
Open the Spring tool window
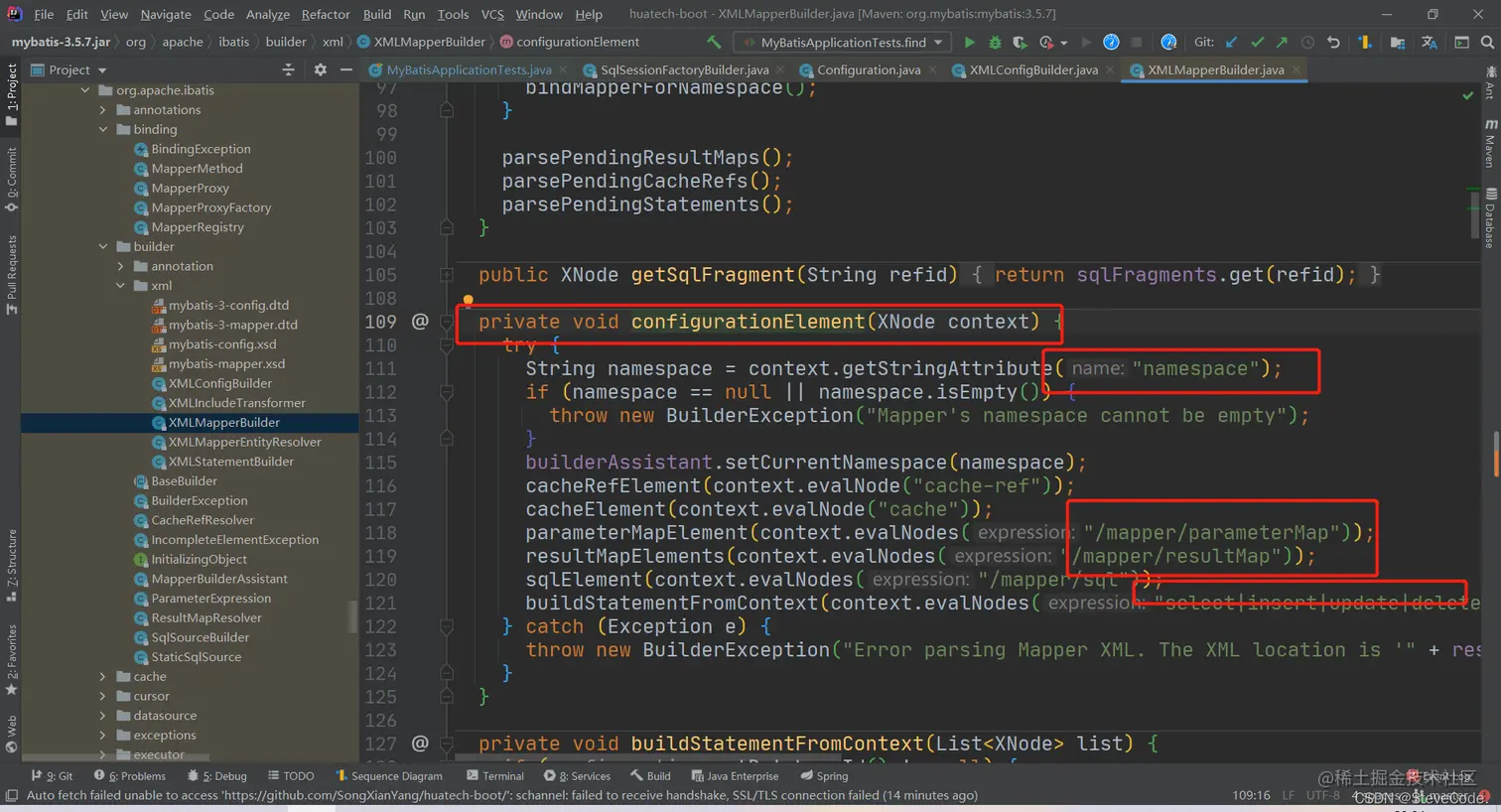click(x=824, y=776)
